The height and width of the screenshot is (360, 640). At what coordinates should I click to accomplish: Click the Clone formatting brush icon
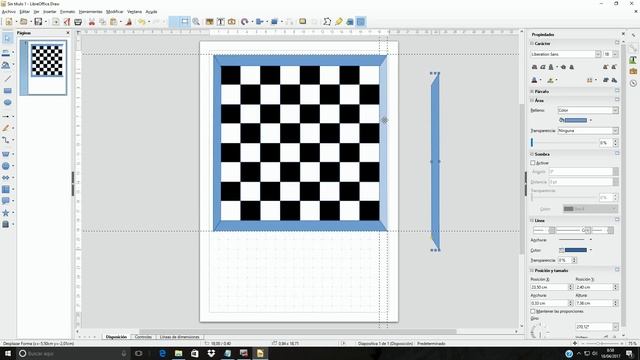[129, 22]
